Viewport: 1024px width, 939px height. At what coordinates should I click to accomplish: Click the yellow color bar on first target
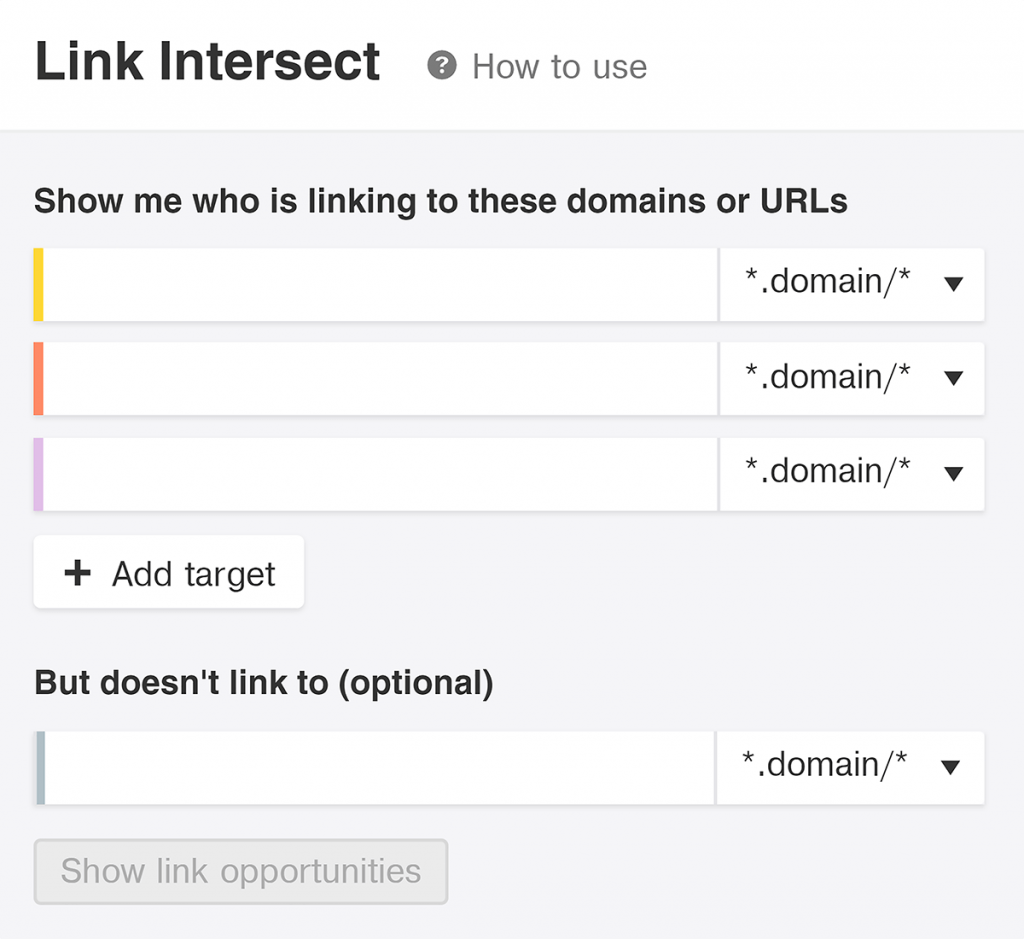(x=38, y=285)
